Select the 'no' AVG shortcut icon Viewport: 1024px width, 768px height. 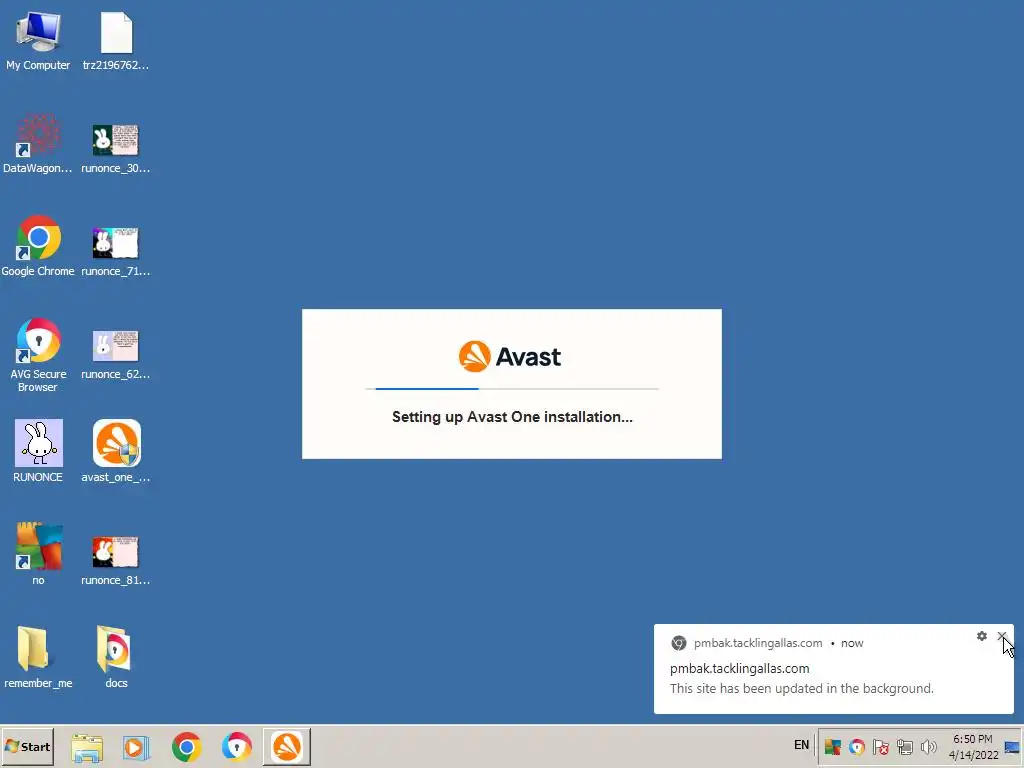coord(38,554)
